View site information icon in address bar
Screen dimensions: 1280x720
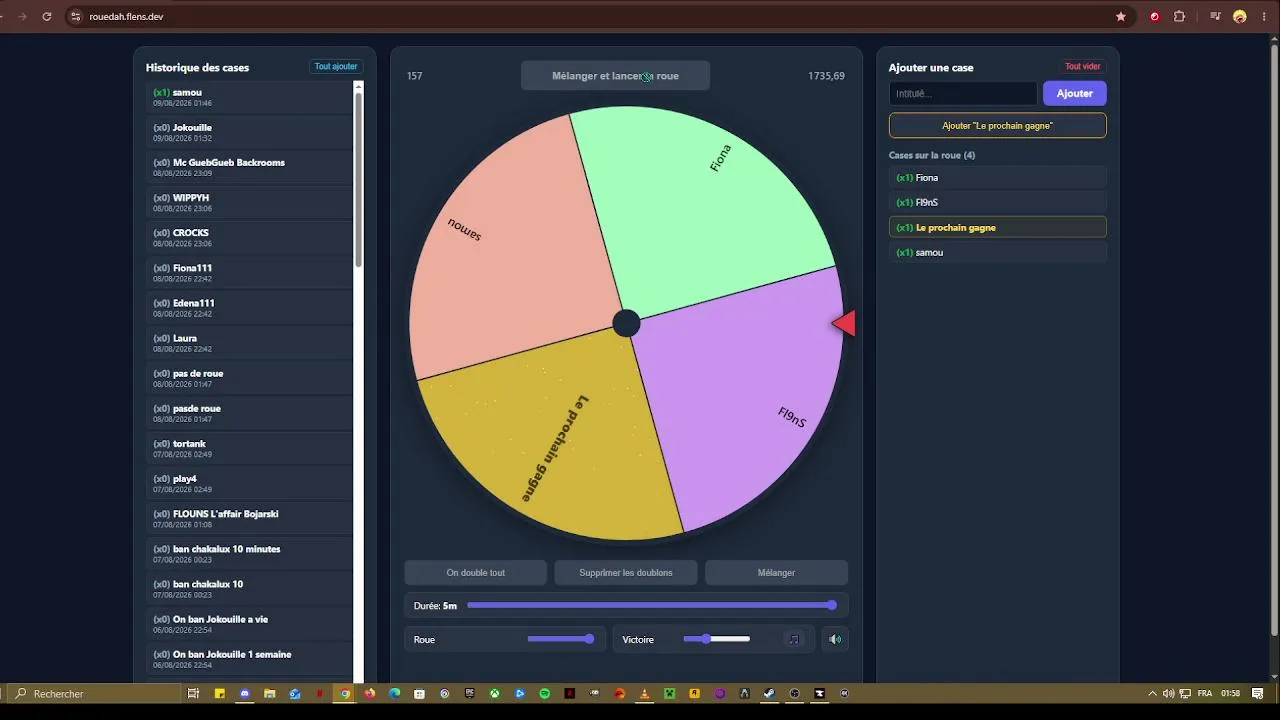pos(75,16)
